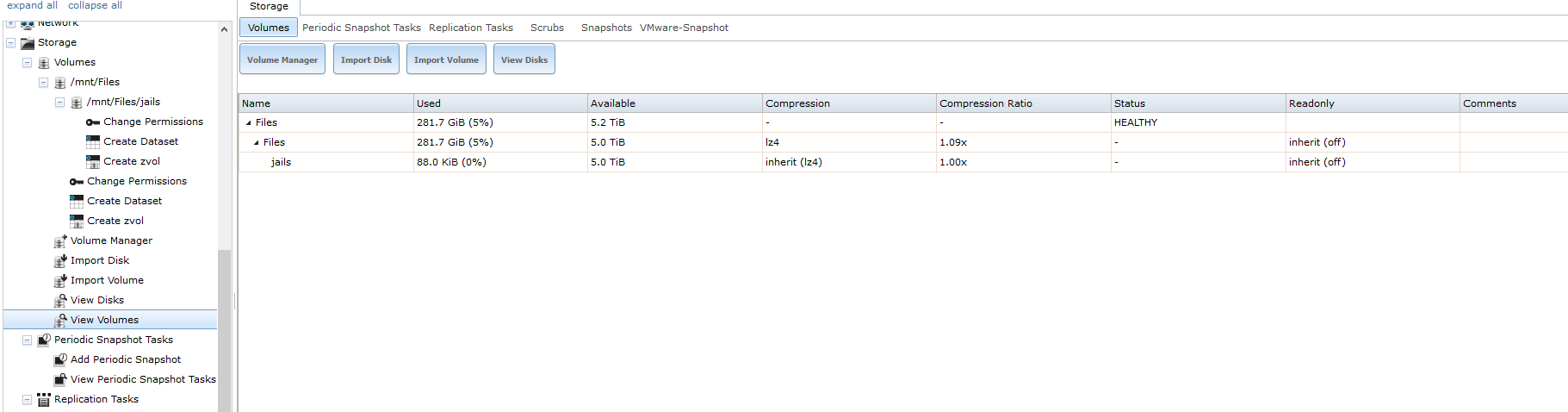Click Create zvol icon under /mnt/Files/jails

click(x=93, y=161)
